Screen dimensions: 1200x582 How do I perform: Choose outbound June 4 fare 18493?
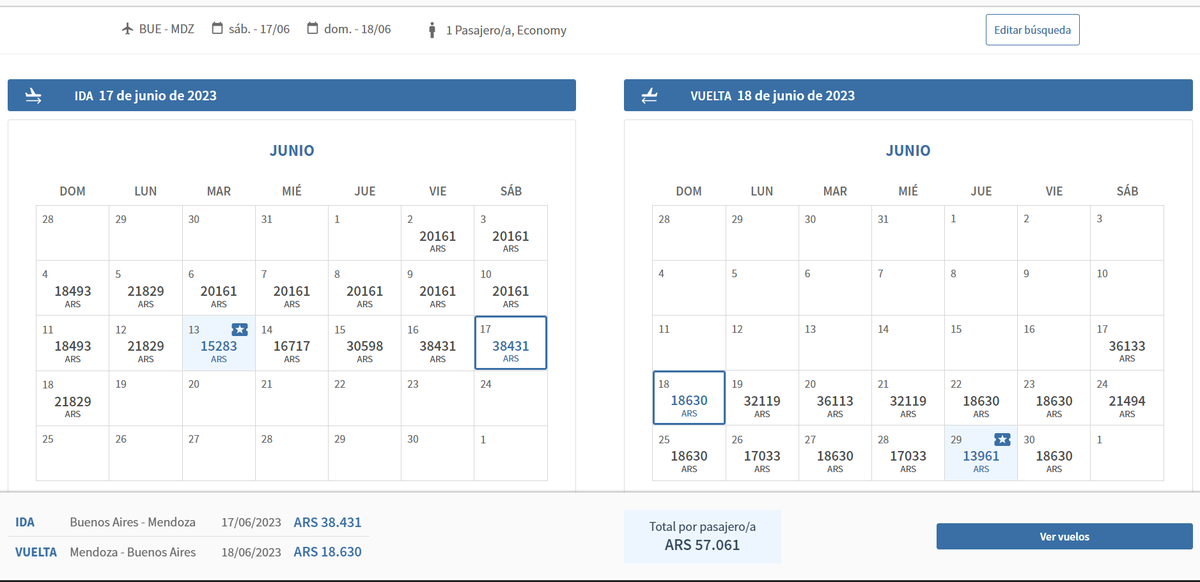pos(72,290)
